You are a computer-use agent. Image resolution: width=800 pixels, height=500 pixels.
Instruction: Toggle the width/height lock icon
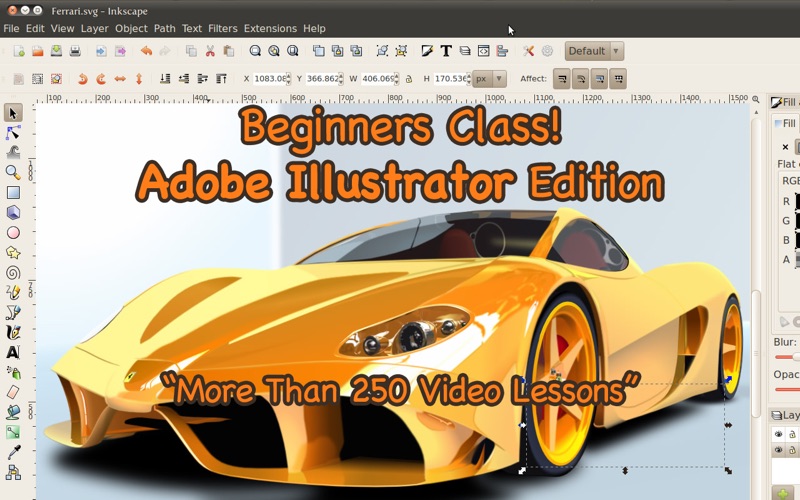pyautogui.click(x=409, y=79)
